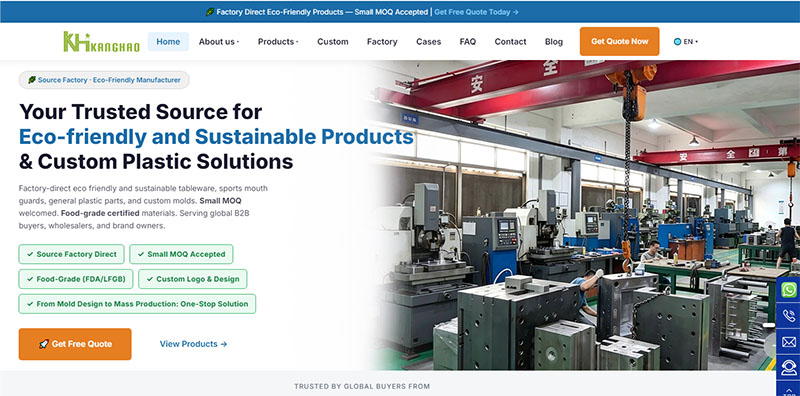Open the About us dropdown menu
800x396 pixels.
pos(219,42)
